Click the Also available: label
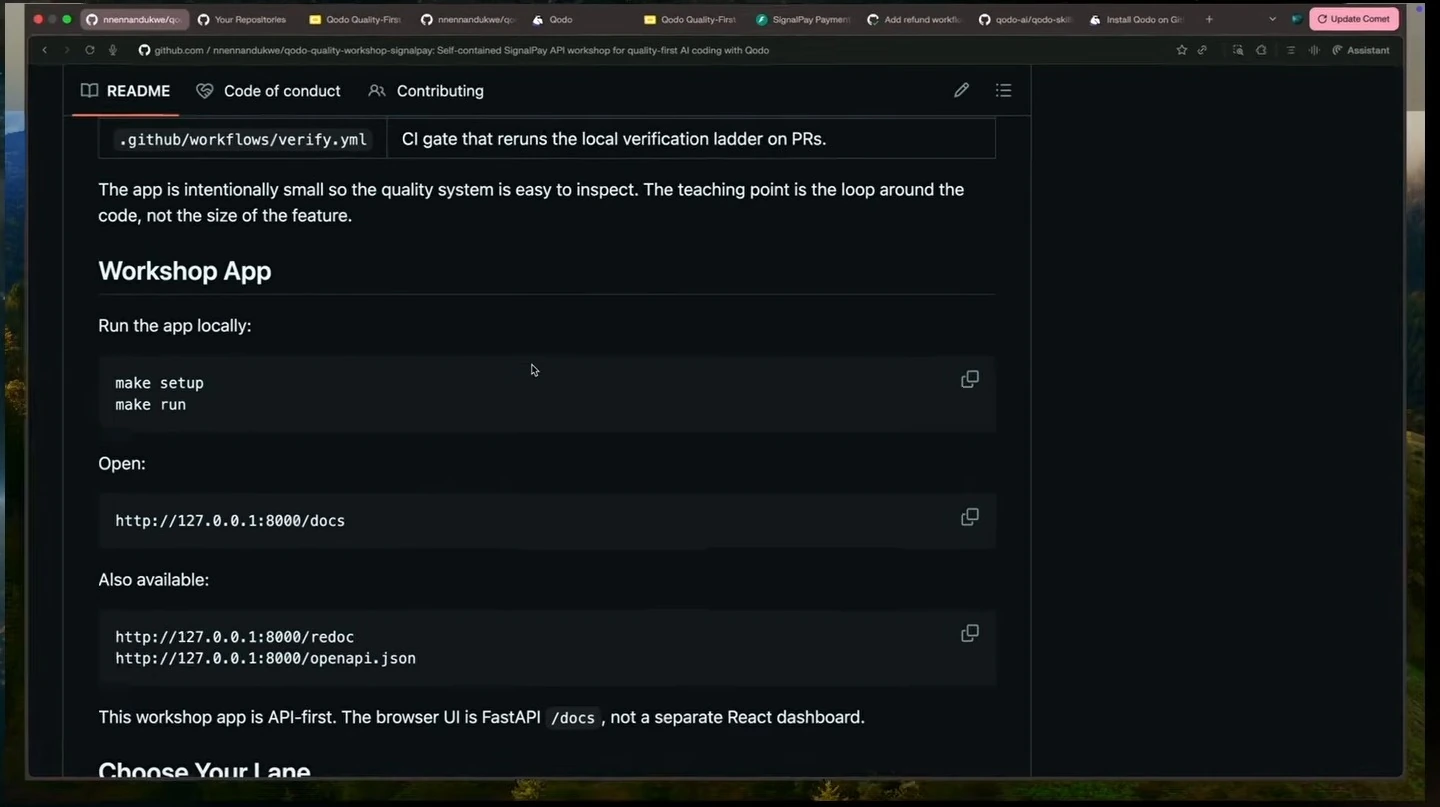 [153, 580]
